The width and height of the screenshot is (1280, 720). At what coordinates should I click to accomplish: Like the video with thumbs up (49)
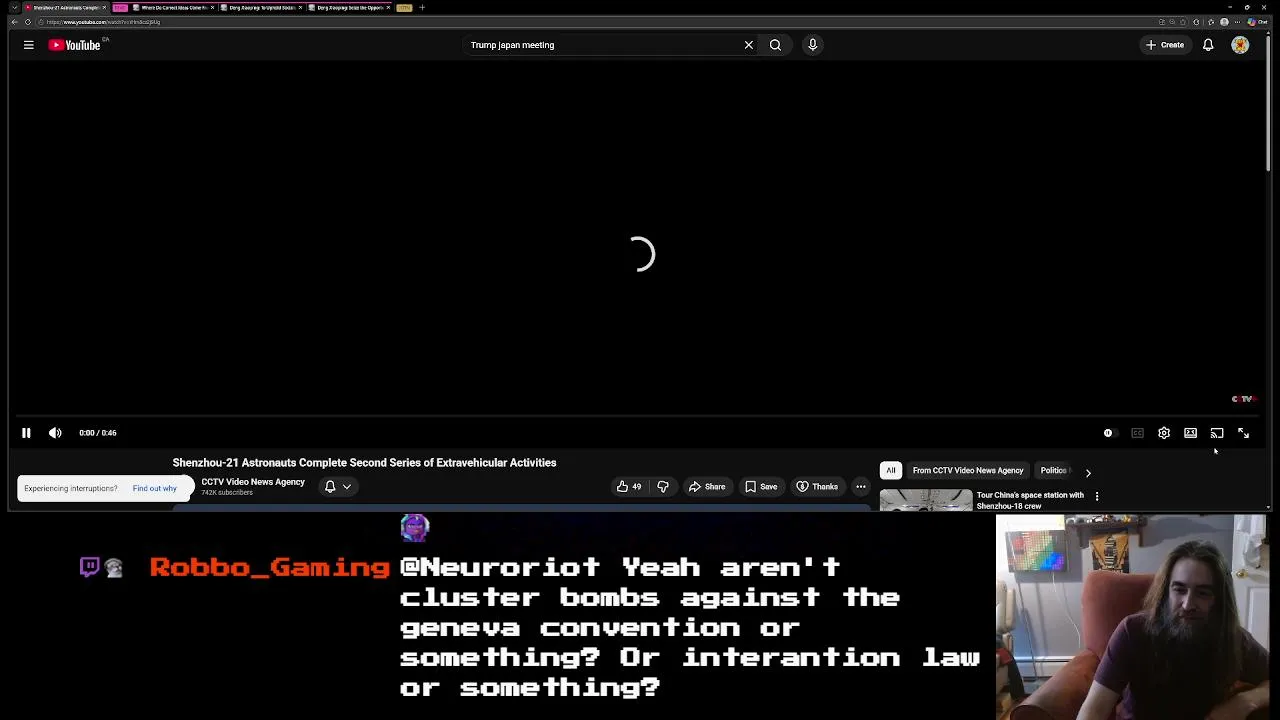629,487
